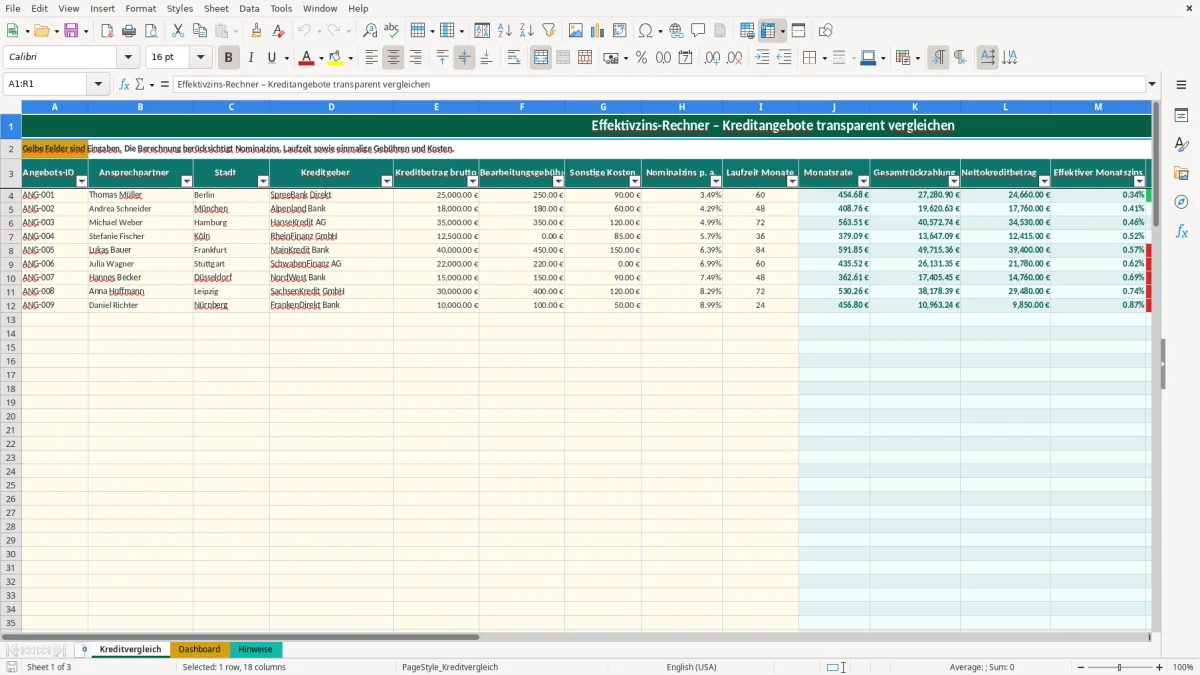The image size is (1200, 675).
Task: Click the Print icon
Action: [x=129, y=31]
